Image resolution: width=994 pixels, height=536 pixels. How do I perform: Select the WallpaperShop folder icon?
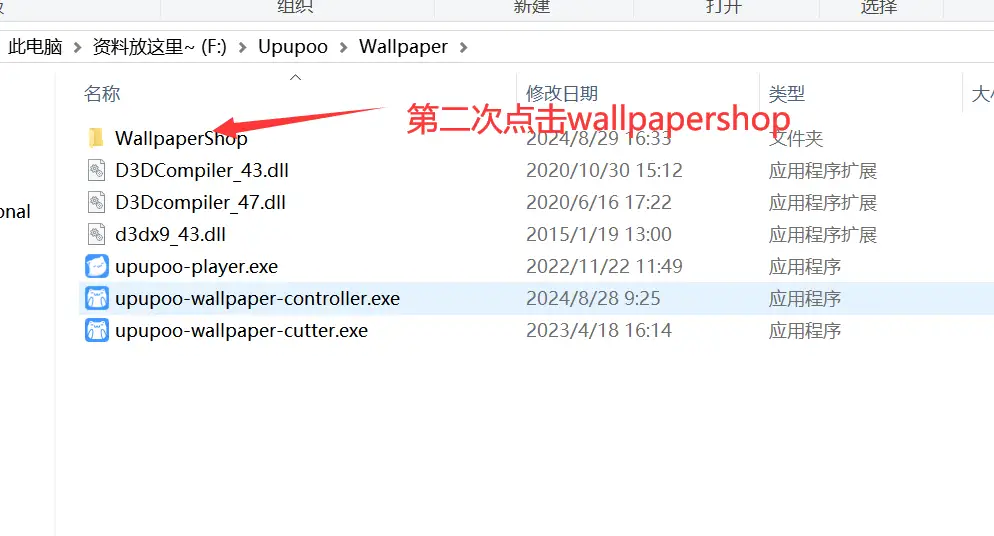click(96, 138)
